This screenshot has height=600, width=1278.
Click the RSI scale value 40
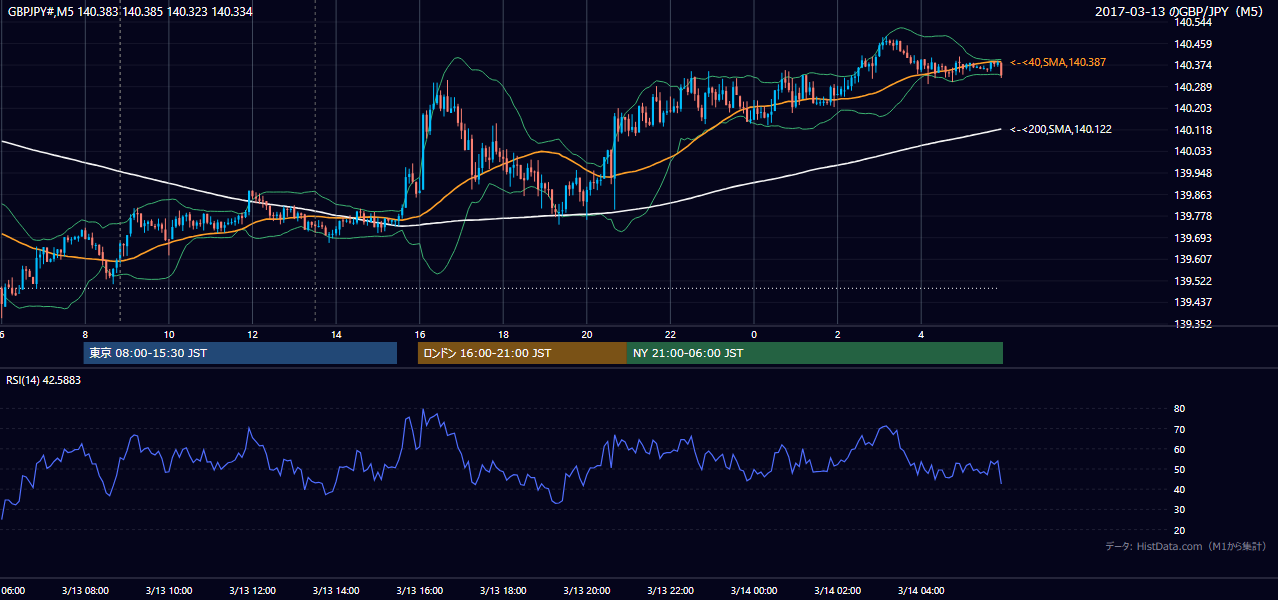click(x=1179, y=490)
